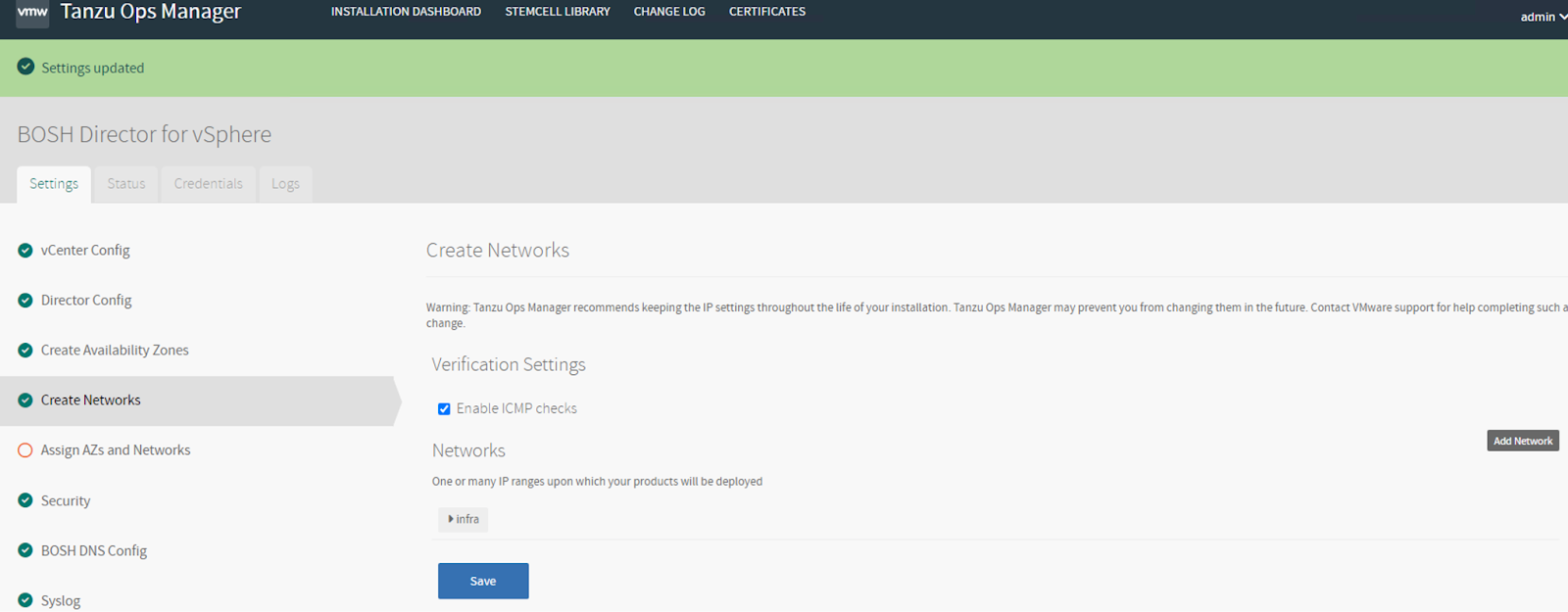Open Stemcell Library menu item
Screen dimensions: 1568x612
558,12
